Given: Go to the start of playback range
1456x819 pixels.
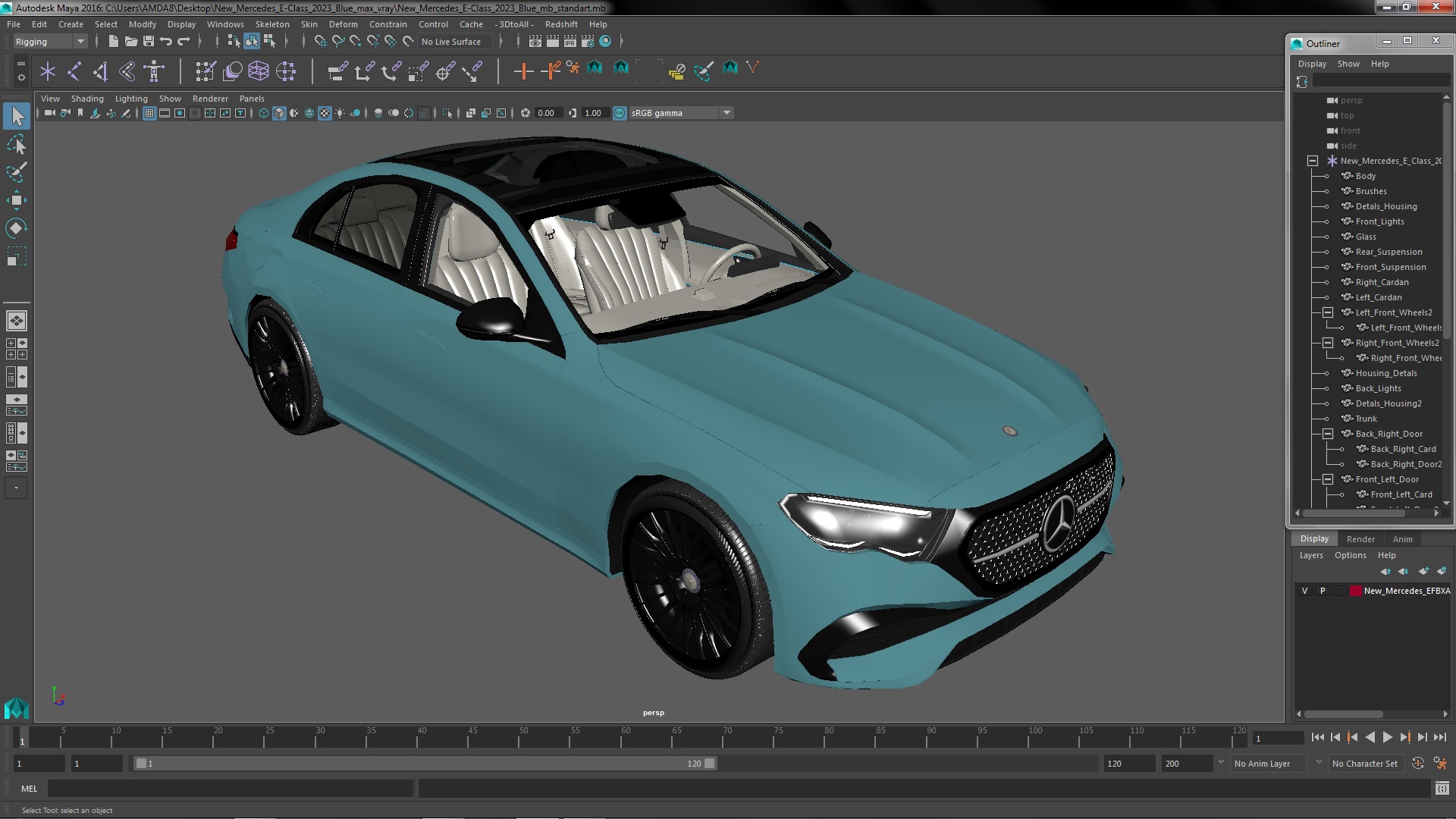Looking at the screenshot, I should click(1317, 737).
